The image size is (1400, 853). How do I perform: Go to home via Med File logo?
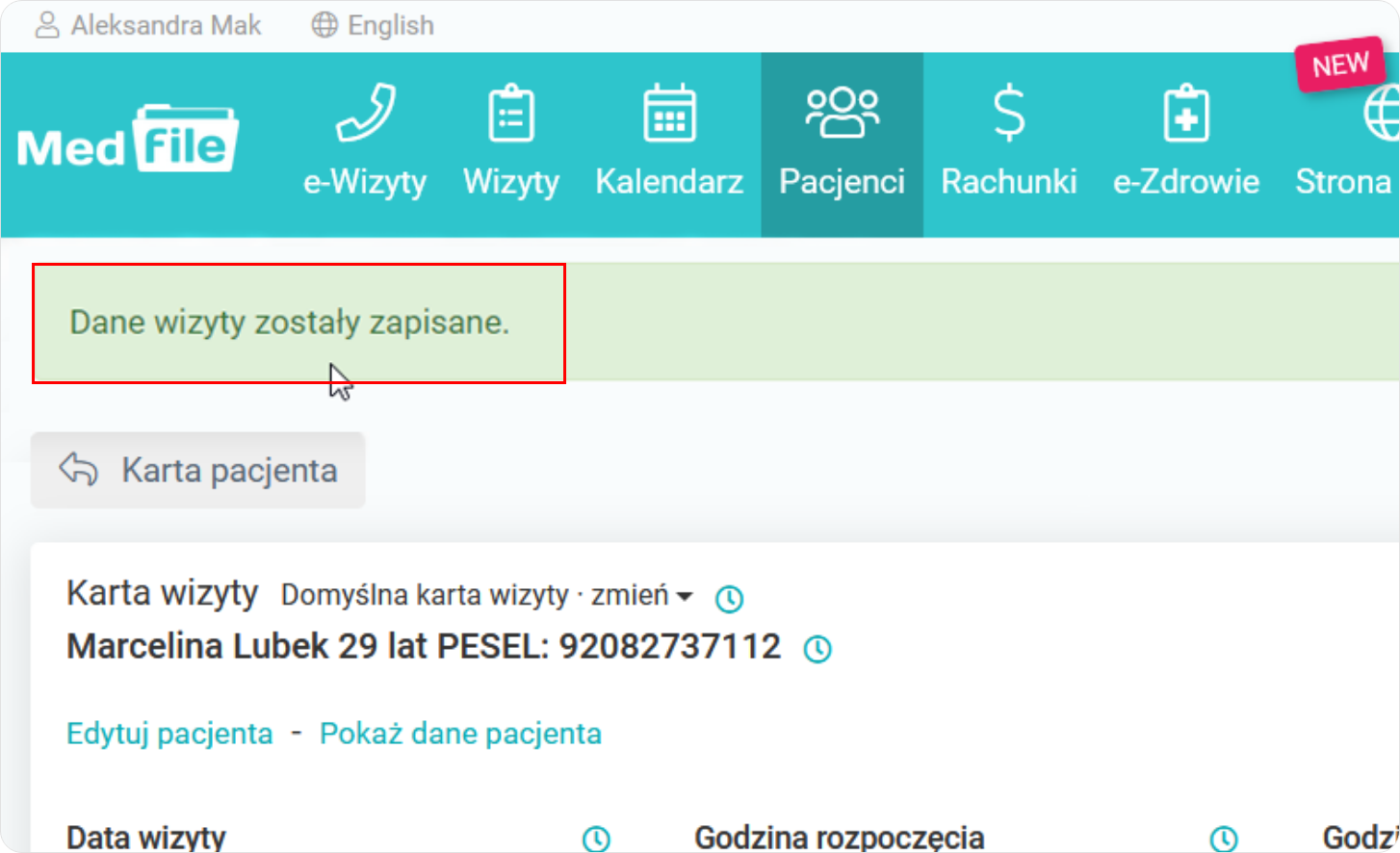(127, 140)
